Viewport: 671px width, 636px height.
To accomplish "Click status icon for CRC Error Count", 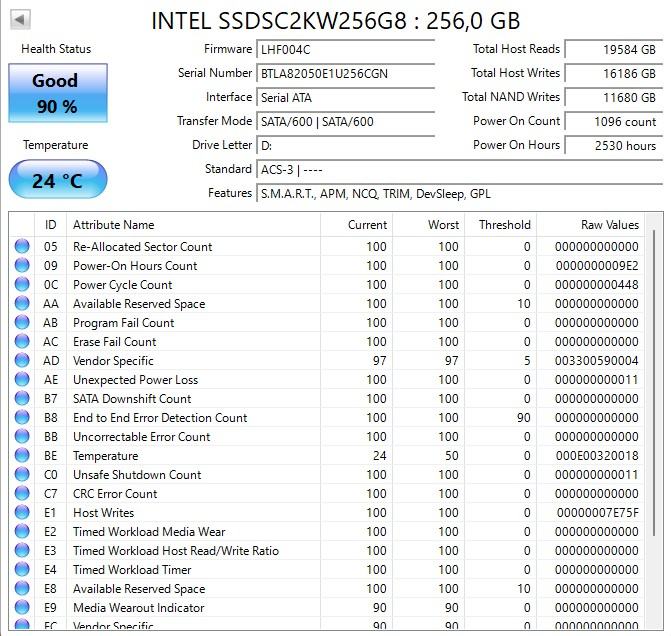I will tap(22, 494).
